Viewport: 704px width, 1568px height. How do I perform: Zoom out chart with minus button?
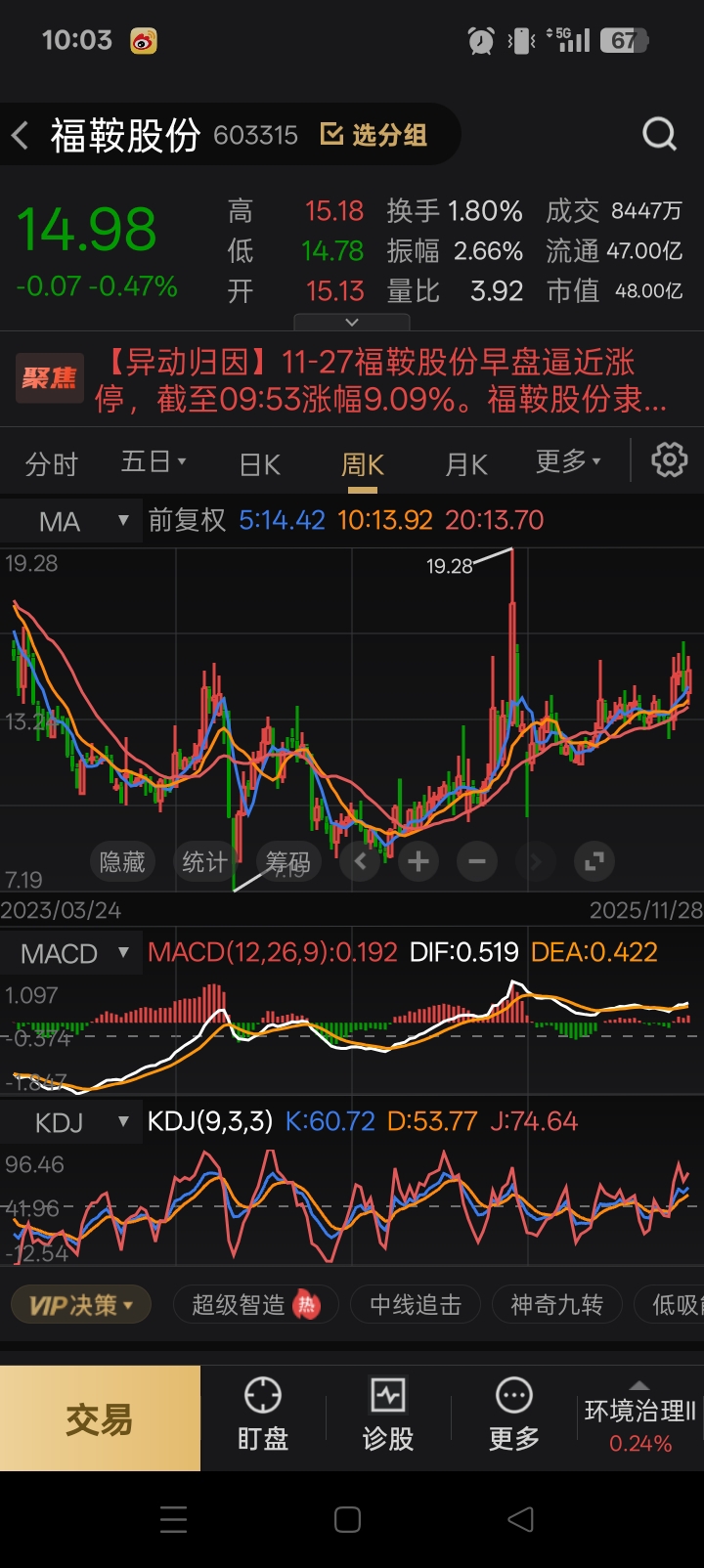pyautogui.click(x=477, y=861)
